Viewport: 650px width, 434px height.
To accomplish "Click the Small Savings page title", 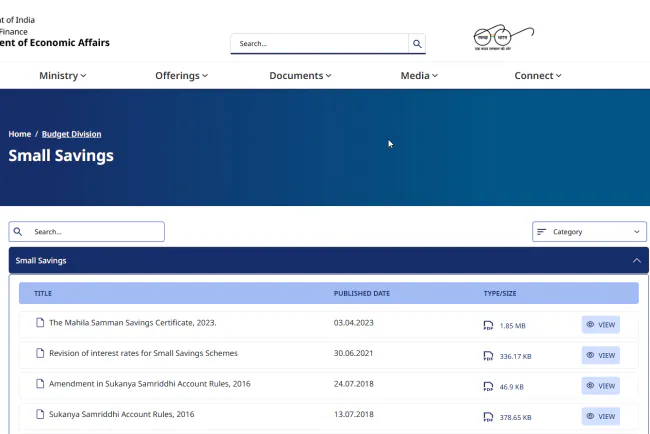I will coord(61,155).
